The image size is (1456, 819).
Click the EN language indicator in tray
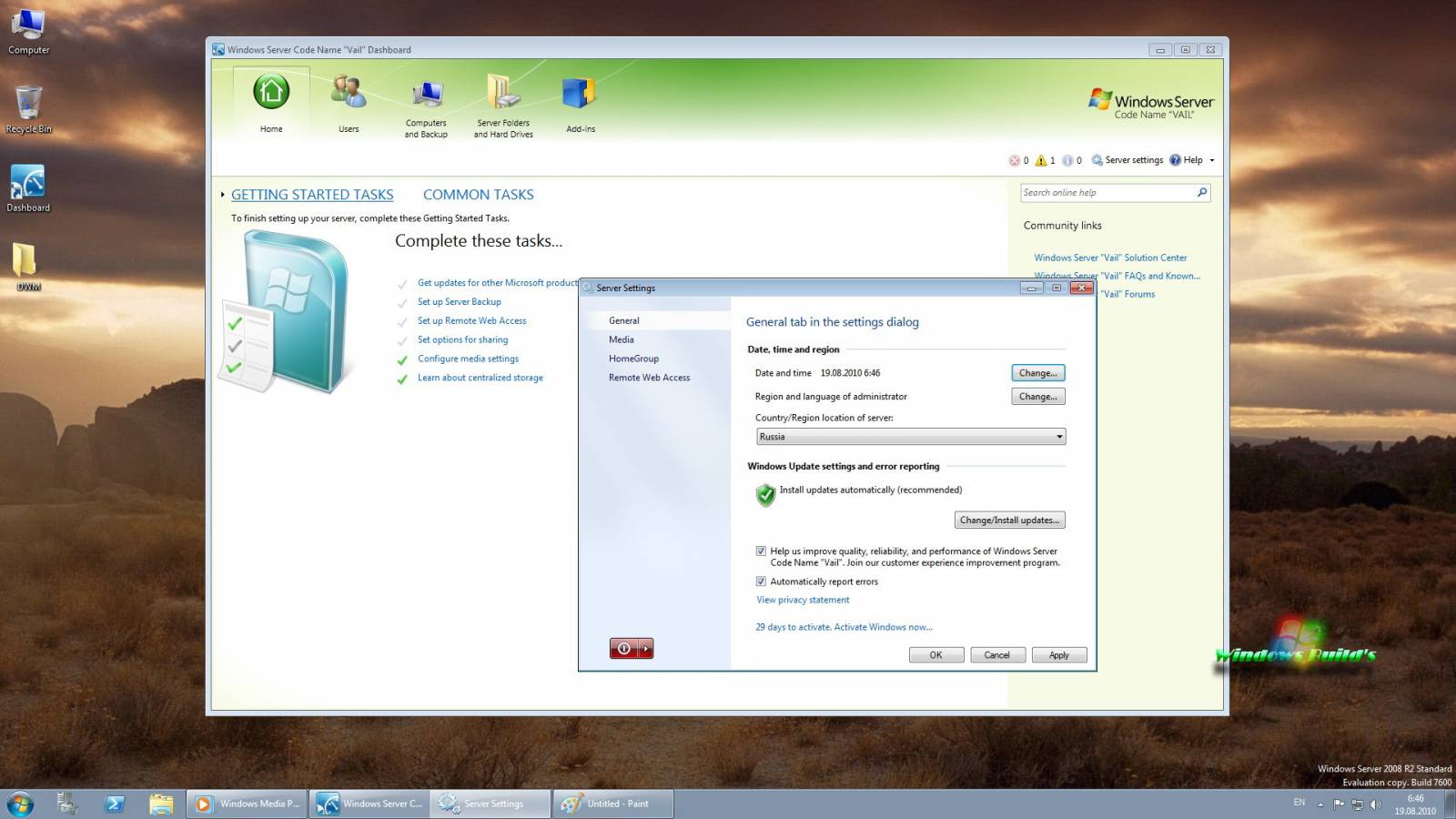tap(1299, 803)
